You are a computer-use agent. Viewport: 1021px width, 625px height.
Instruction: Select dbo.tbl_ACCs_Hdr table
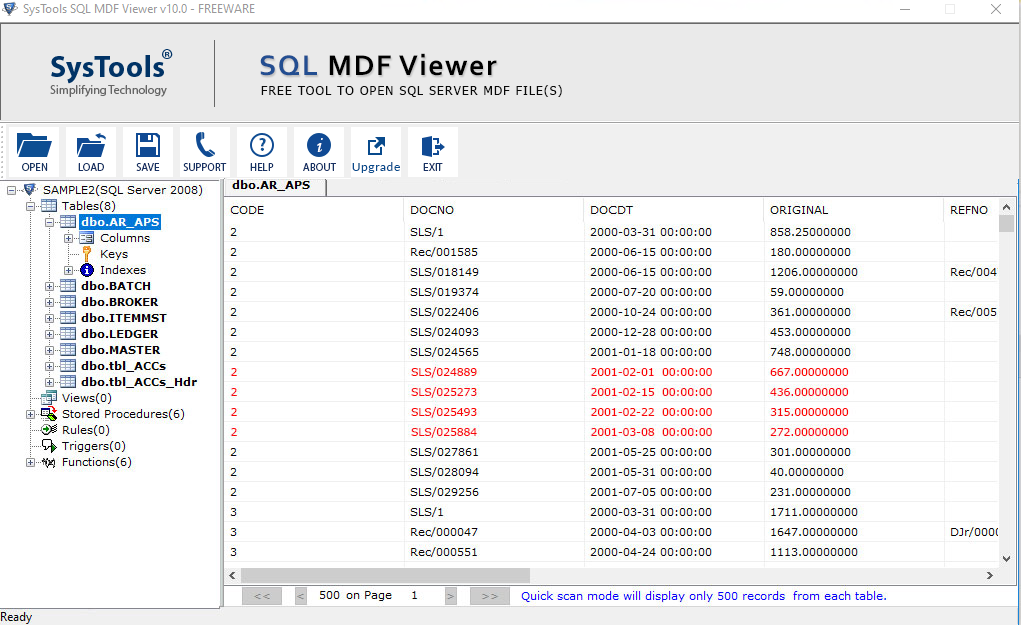click(x=139, y=382)
